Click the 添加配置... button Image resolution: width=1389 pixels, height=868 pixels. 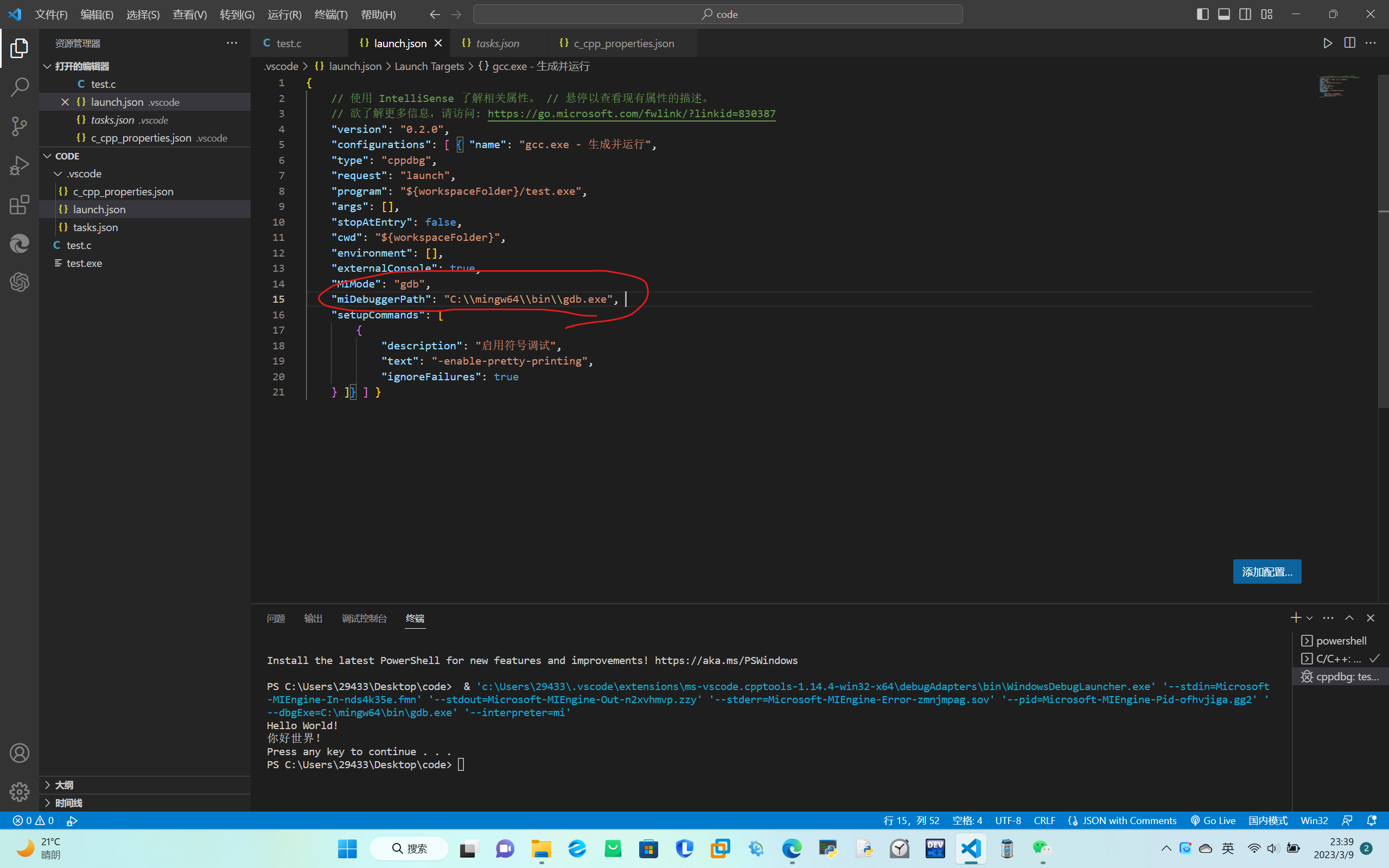coord(1267,572)
